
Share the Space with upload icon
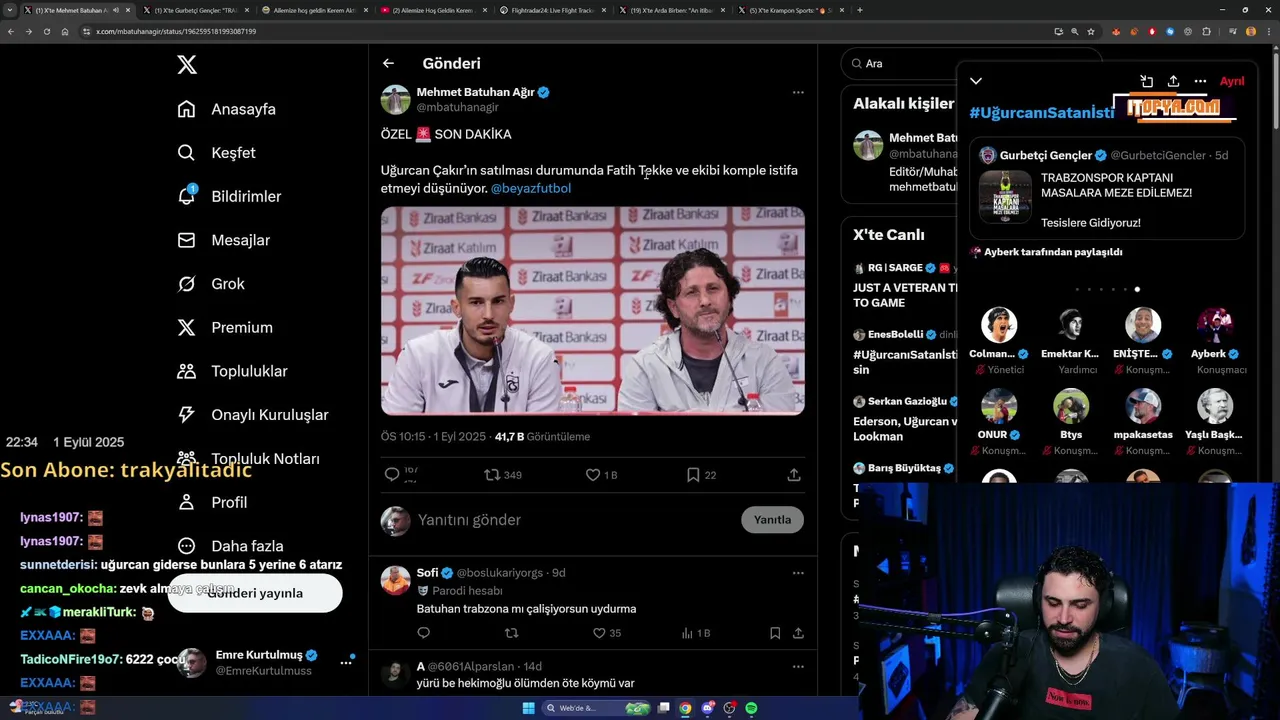(x=1173, y=81)
